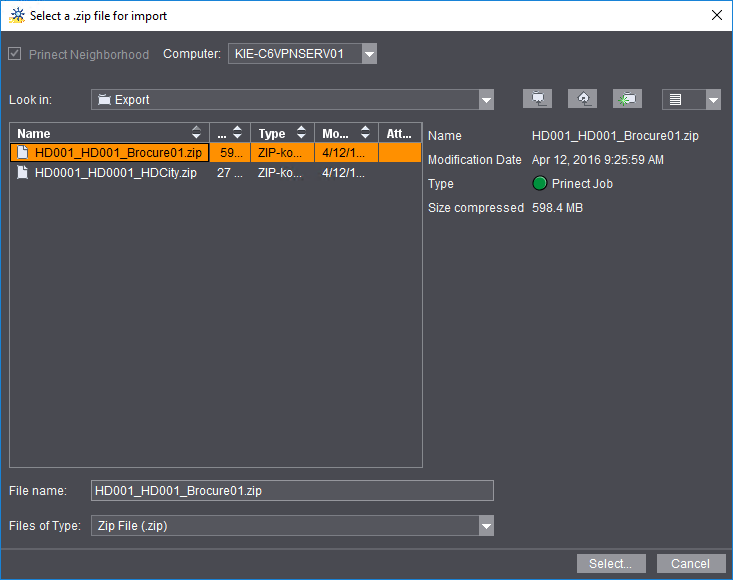Click the Cancel button
This screenshot has width=733, height=580.
pos(691,564)
